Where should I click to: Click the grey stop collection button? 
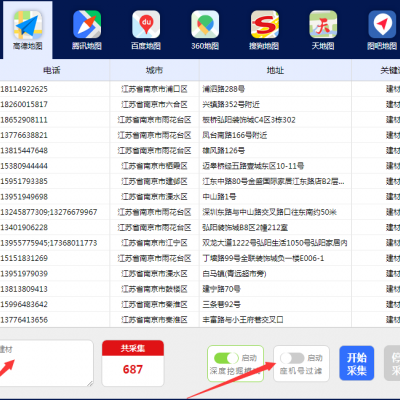coord(392,363)
